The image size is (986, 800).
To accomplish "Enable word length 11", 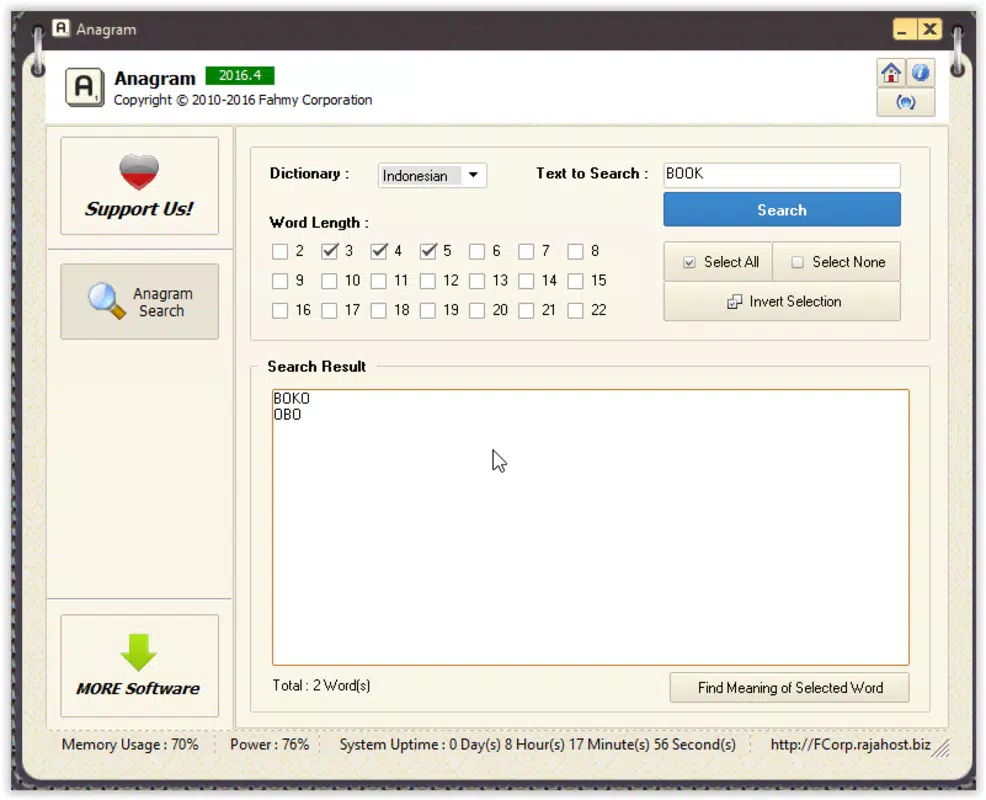I will (379, 281).
